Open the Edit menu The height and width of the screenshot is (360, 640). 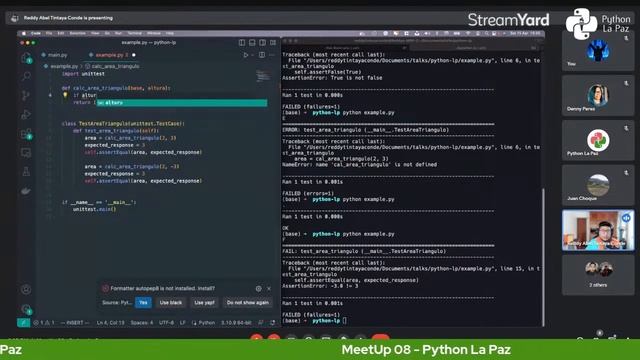[61, 33]
